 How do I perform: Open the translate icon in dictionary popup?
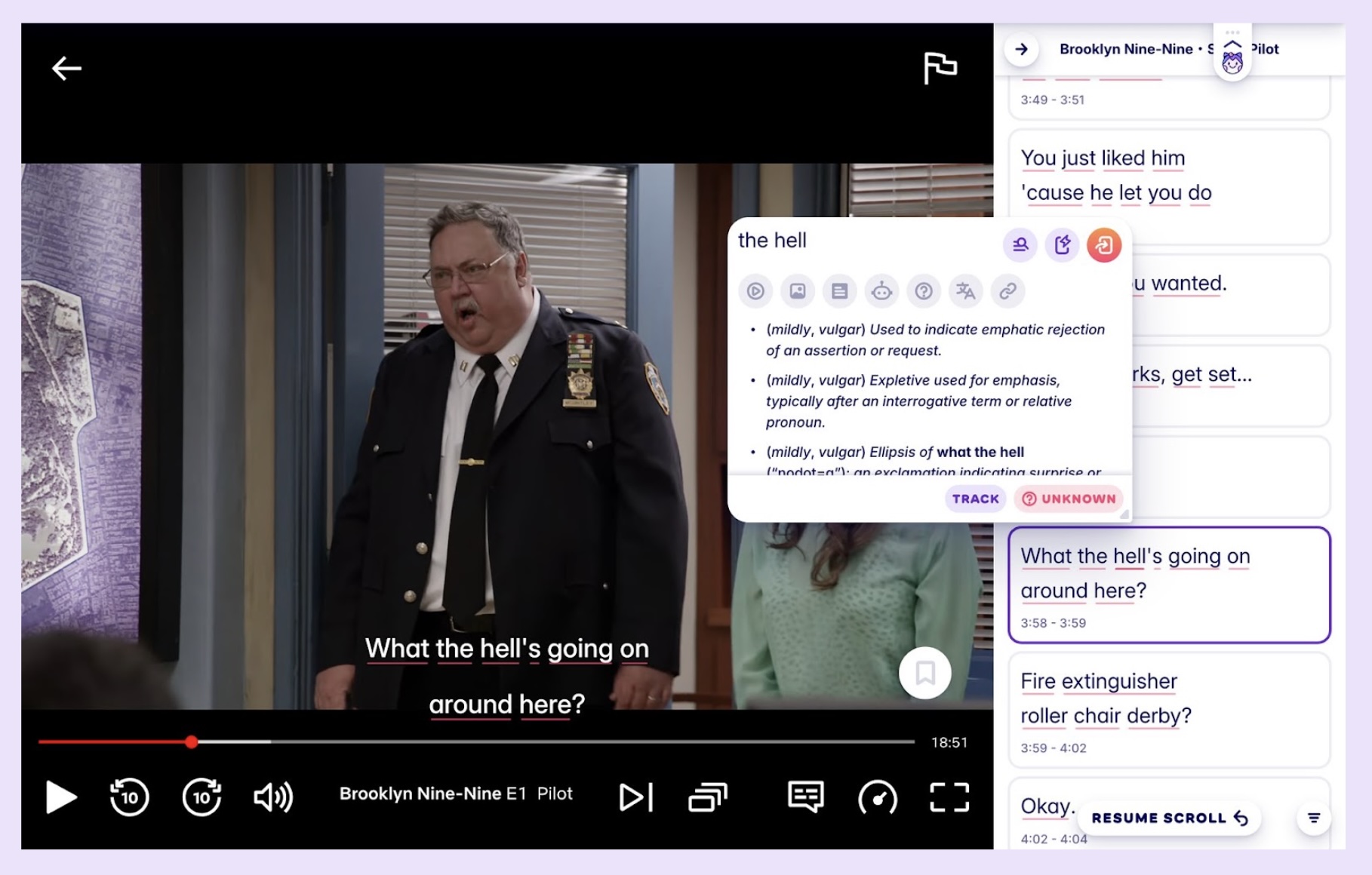[x=965, y=291]
